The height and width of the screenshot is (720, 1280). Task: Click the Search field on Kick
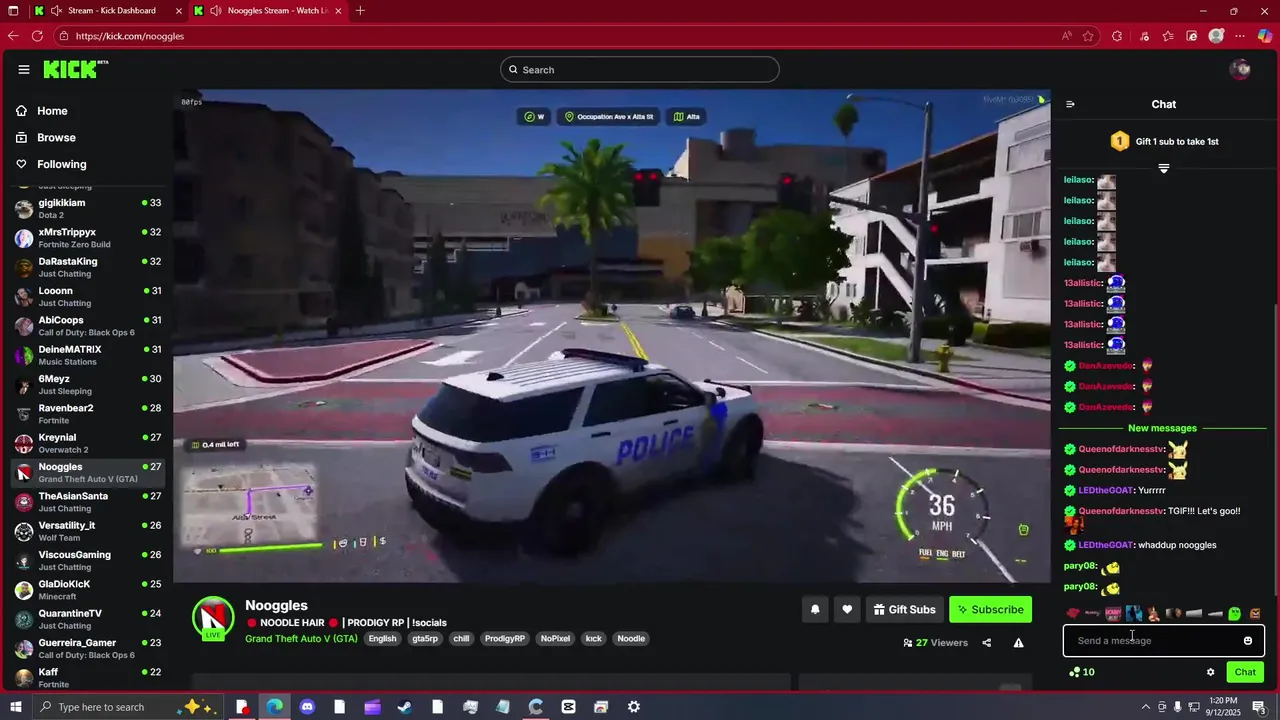(640, 70)
